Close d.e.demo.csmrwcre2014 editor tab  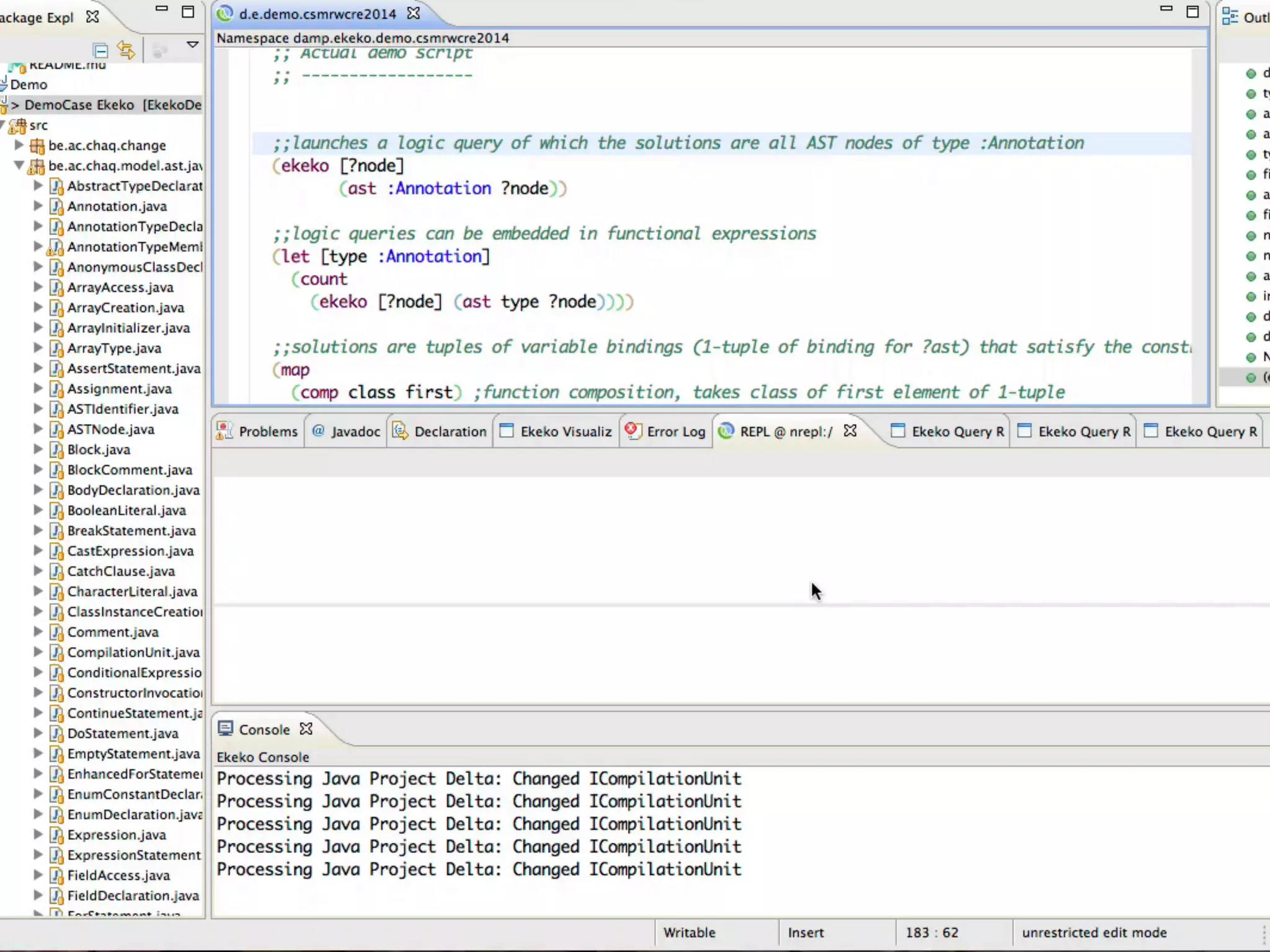click(x=414, y=13)
